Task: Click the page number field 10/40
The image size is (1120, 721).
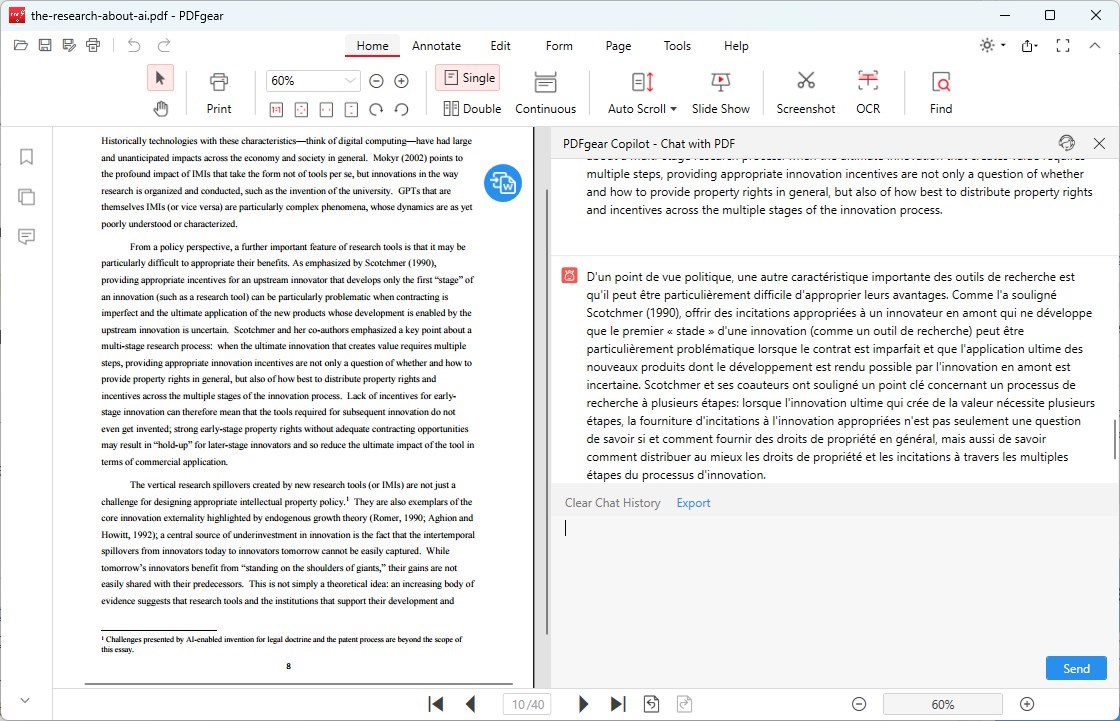Action: click(x=528, y=704)
